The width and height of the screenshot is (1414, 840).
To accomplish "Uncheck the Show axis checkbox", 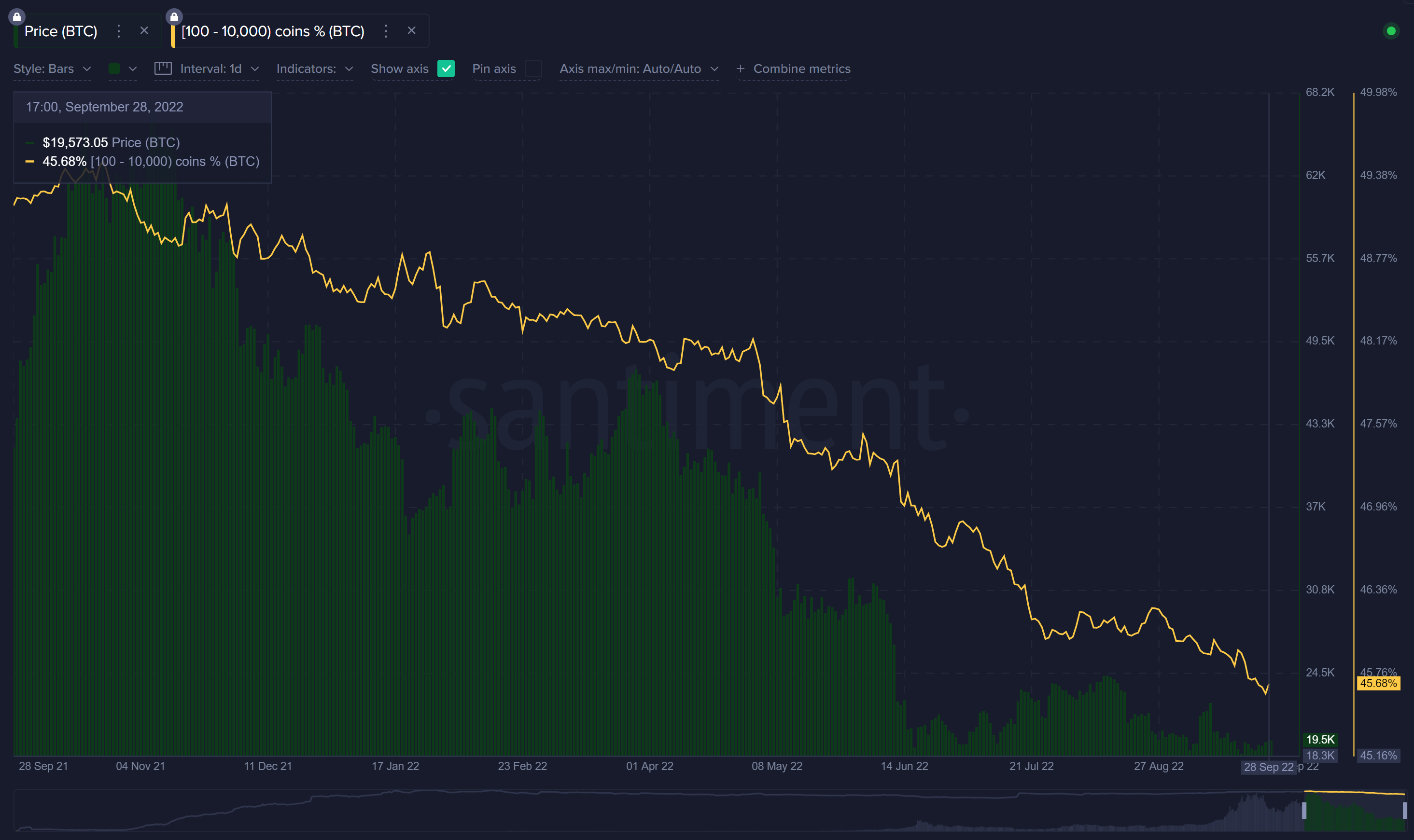I will 446,69.
